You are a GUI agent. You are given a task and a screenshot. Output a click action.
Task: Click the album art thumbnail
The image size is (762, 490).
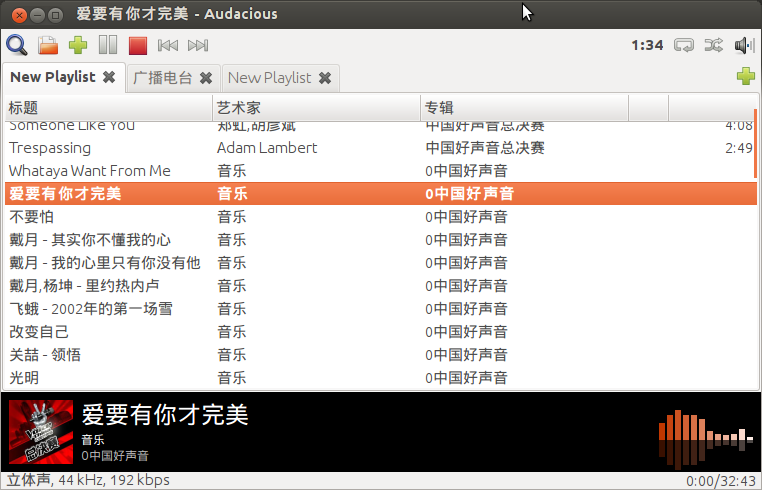pos(41,432)
